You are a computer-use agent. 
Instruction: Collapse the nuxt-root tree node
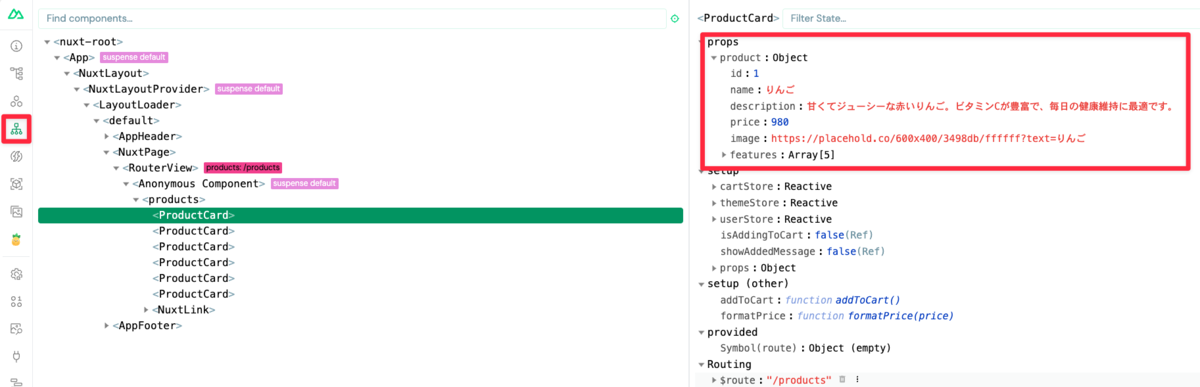(47, 42)
